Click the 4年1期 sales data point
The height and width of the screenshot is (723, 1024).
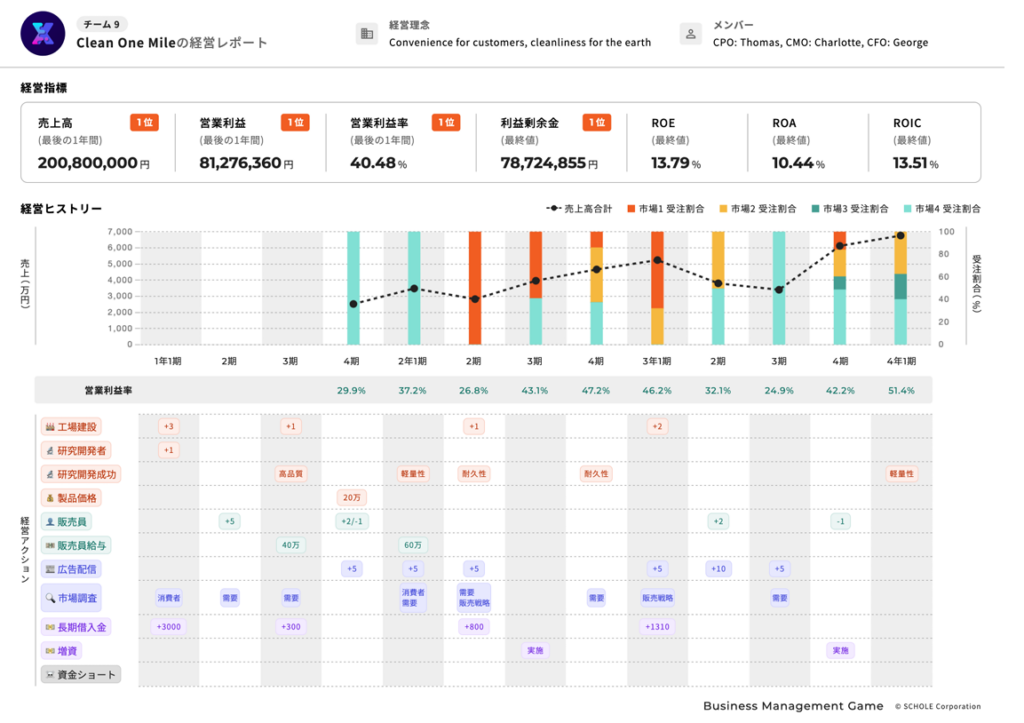point(900,236)
